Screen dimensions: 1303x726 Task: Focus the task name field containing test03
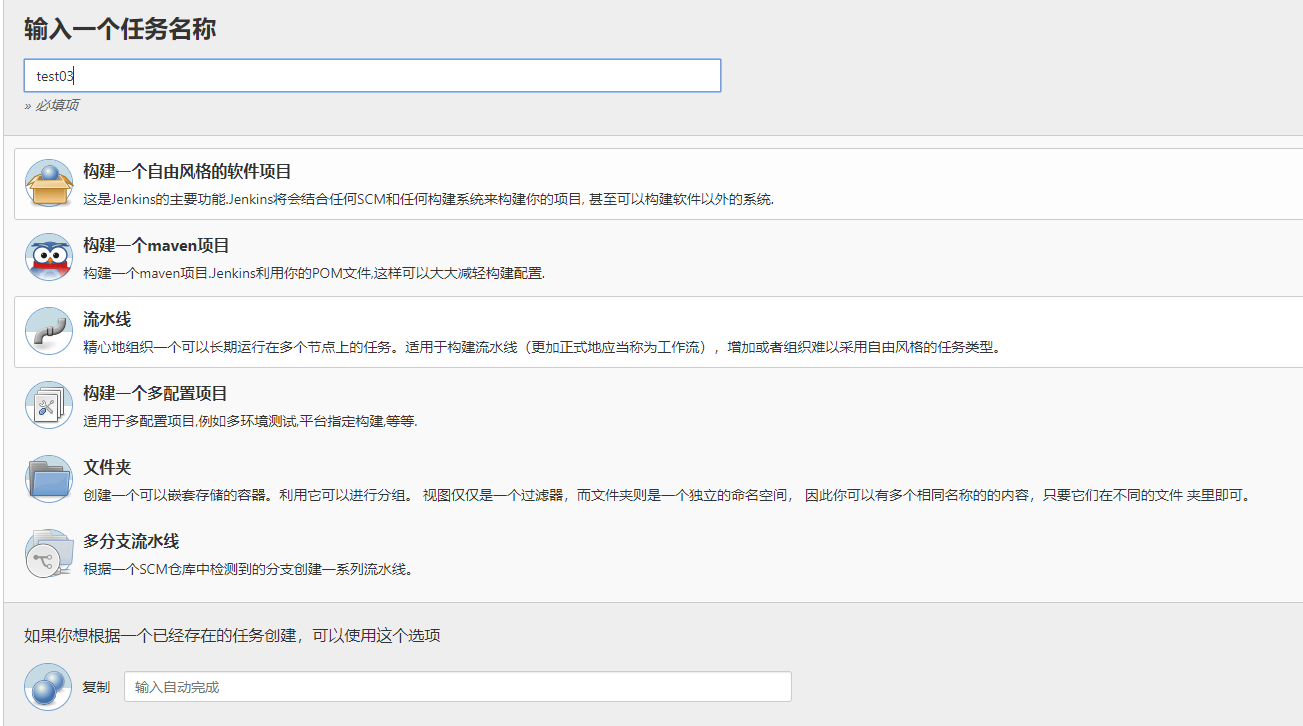(372, 76)
